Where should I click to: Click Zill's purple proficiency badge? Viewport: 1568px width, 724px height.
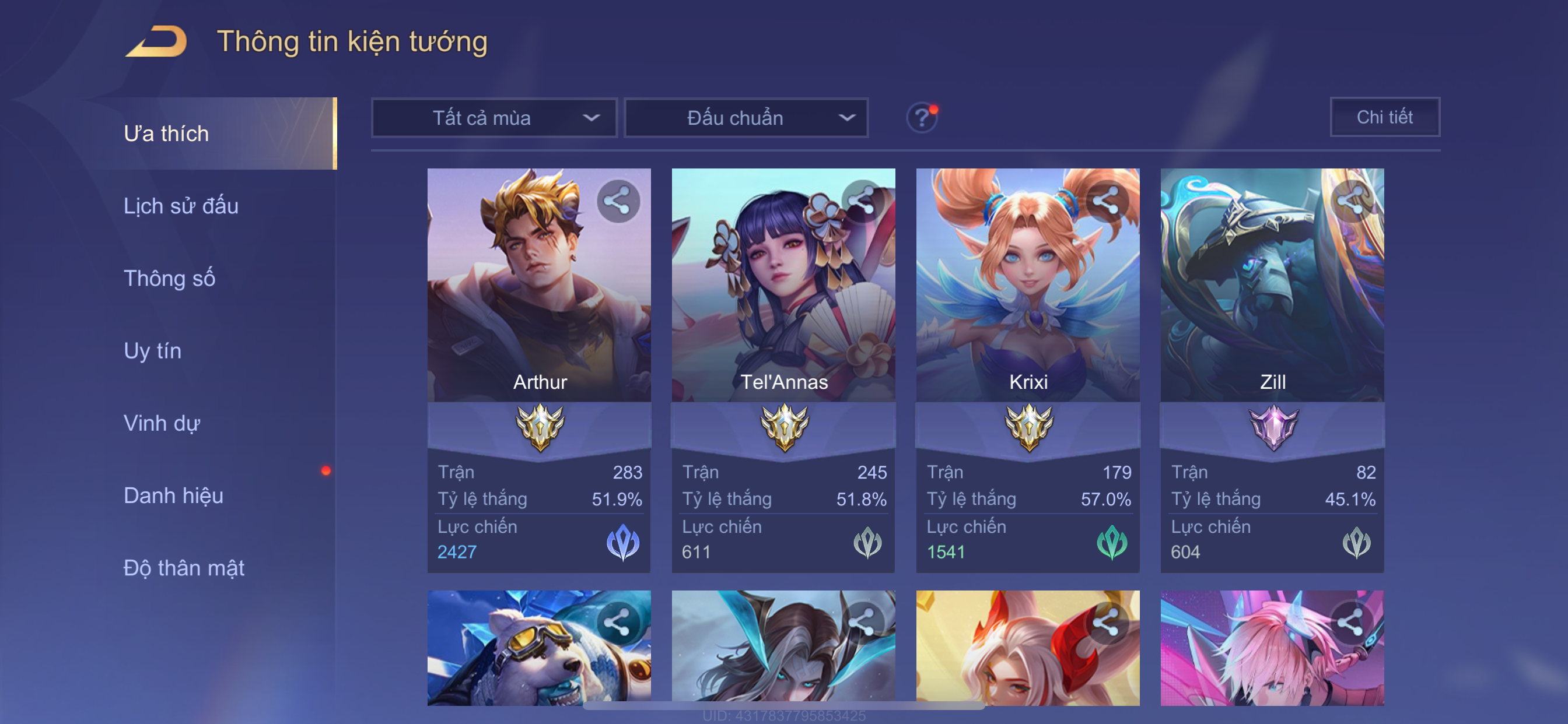point(1272,428)
